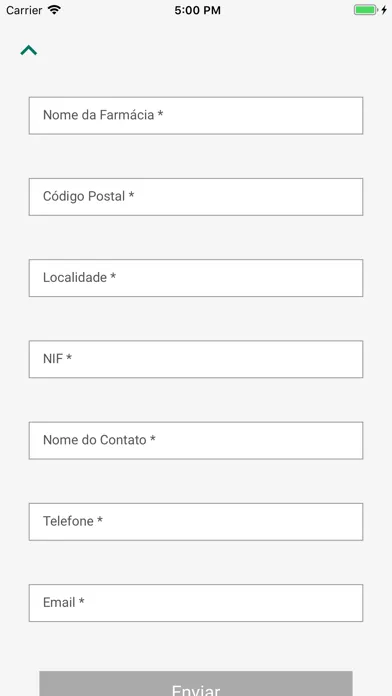Select the Código Postal input field
Image resolution: width=392 pixels, height=696 pixels.
[x=196, y=197]
